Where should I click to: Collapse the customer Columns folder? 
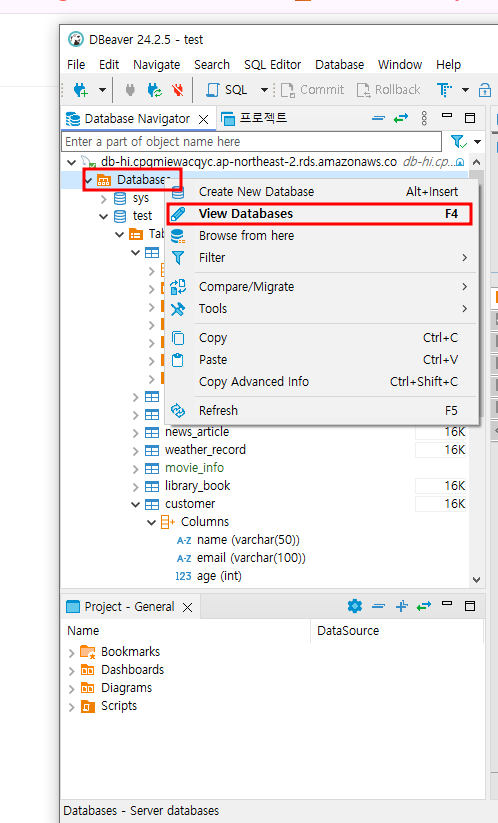tap(151, 522)
